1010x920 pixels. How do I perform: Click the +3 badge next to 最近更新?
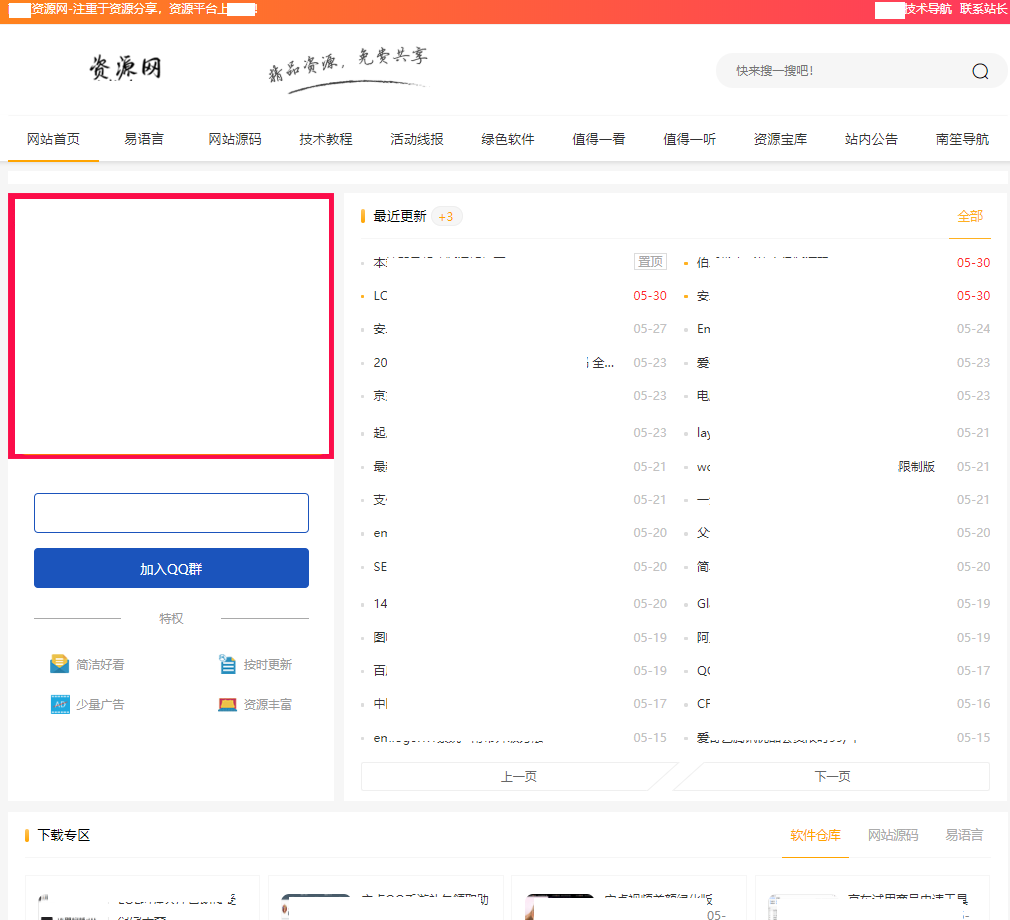(x=447, y=215)
